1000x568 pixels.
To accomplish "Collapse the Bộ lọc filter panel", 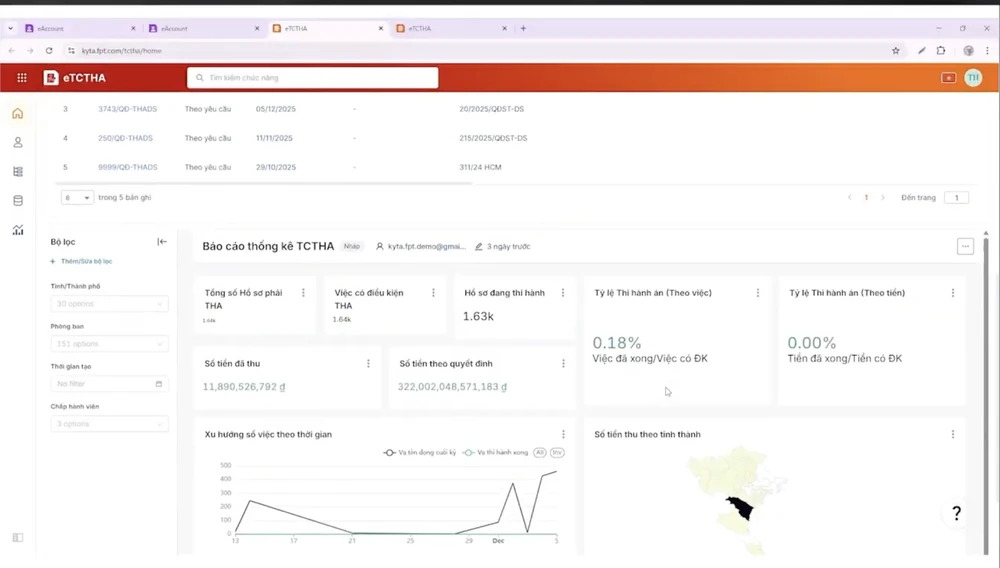I will pyautogui.click(x=162, y=242).
